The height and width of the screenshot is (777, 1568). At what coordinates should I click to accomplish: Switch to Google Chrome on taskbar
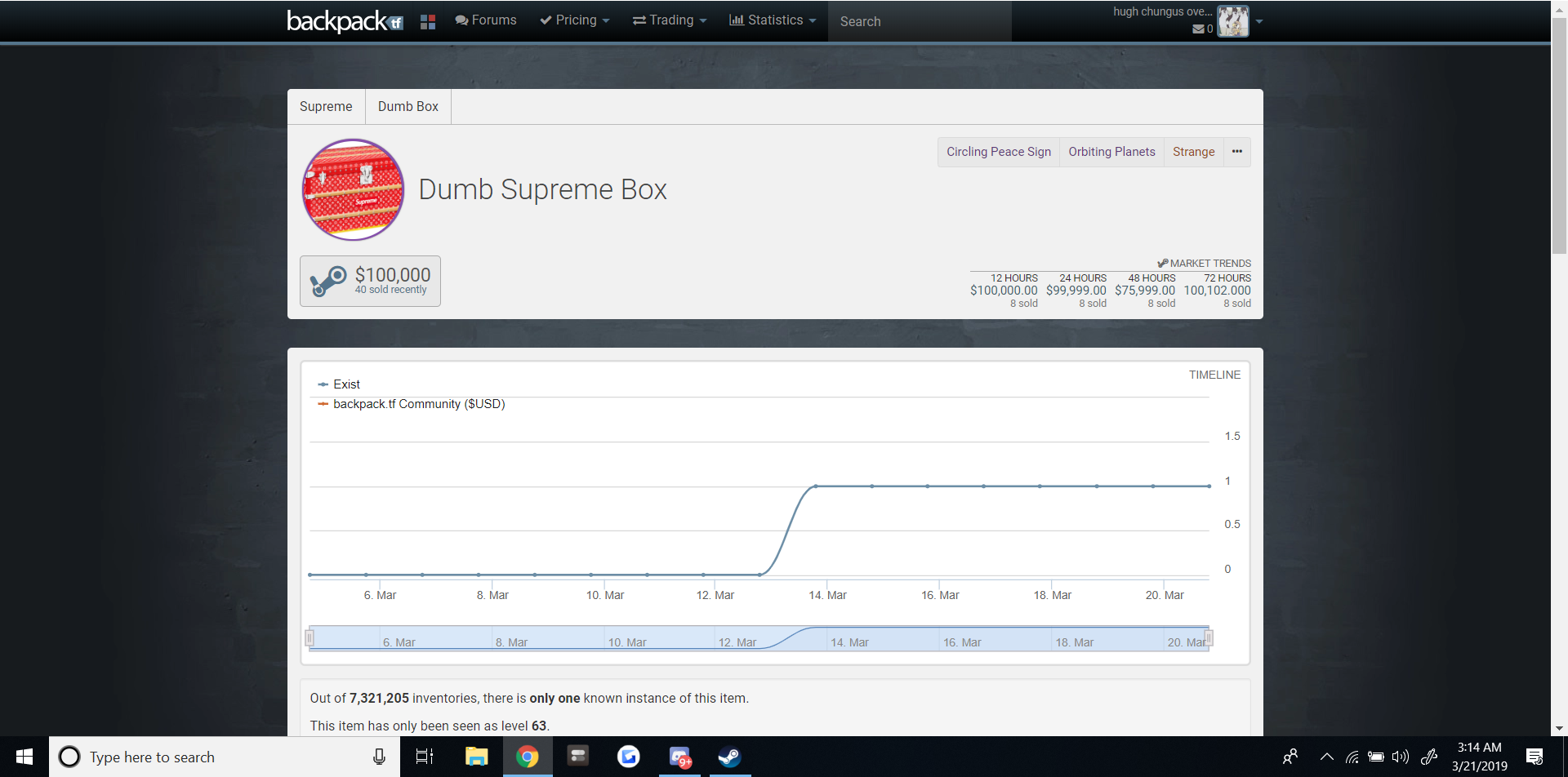click(528, 757)
